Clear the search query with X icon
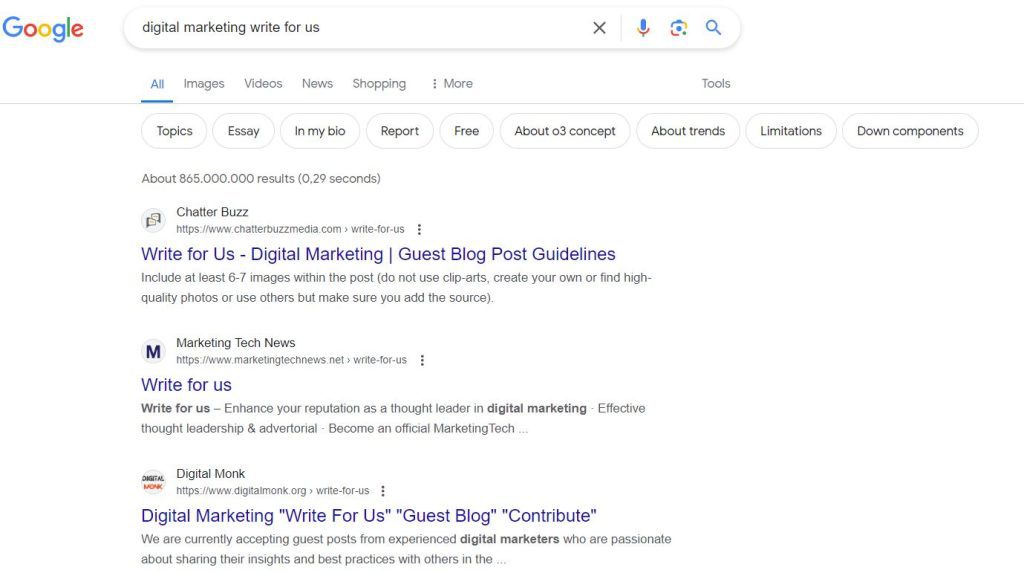 [599, 27]
